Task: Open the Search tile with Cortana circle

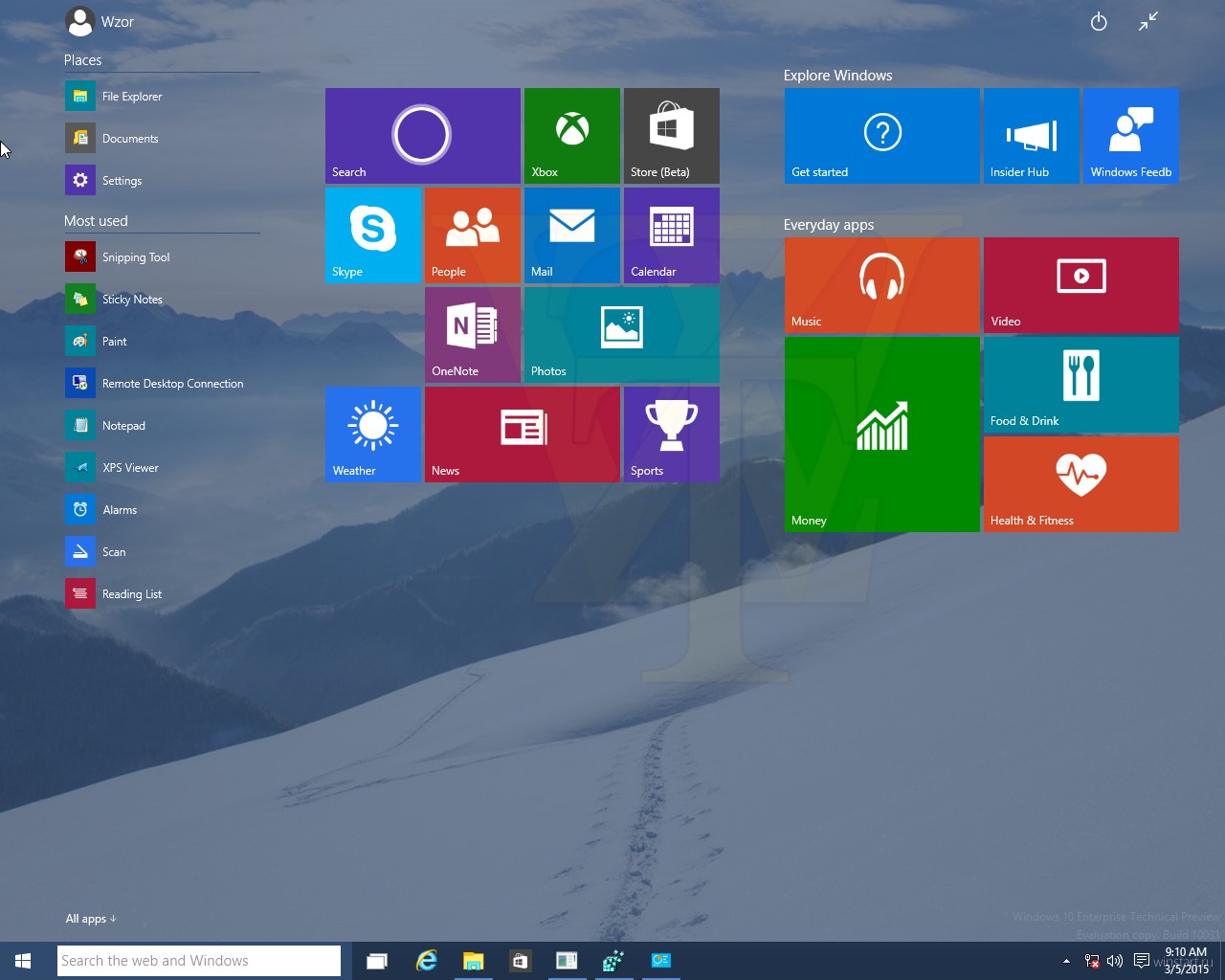Action: 423,136
